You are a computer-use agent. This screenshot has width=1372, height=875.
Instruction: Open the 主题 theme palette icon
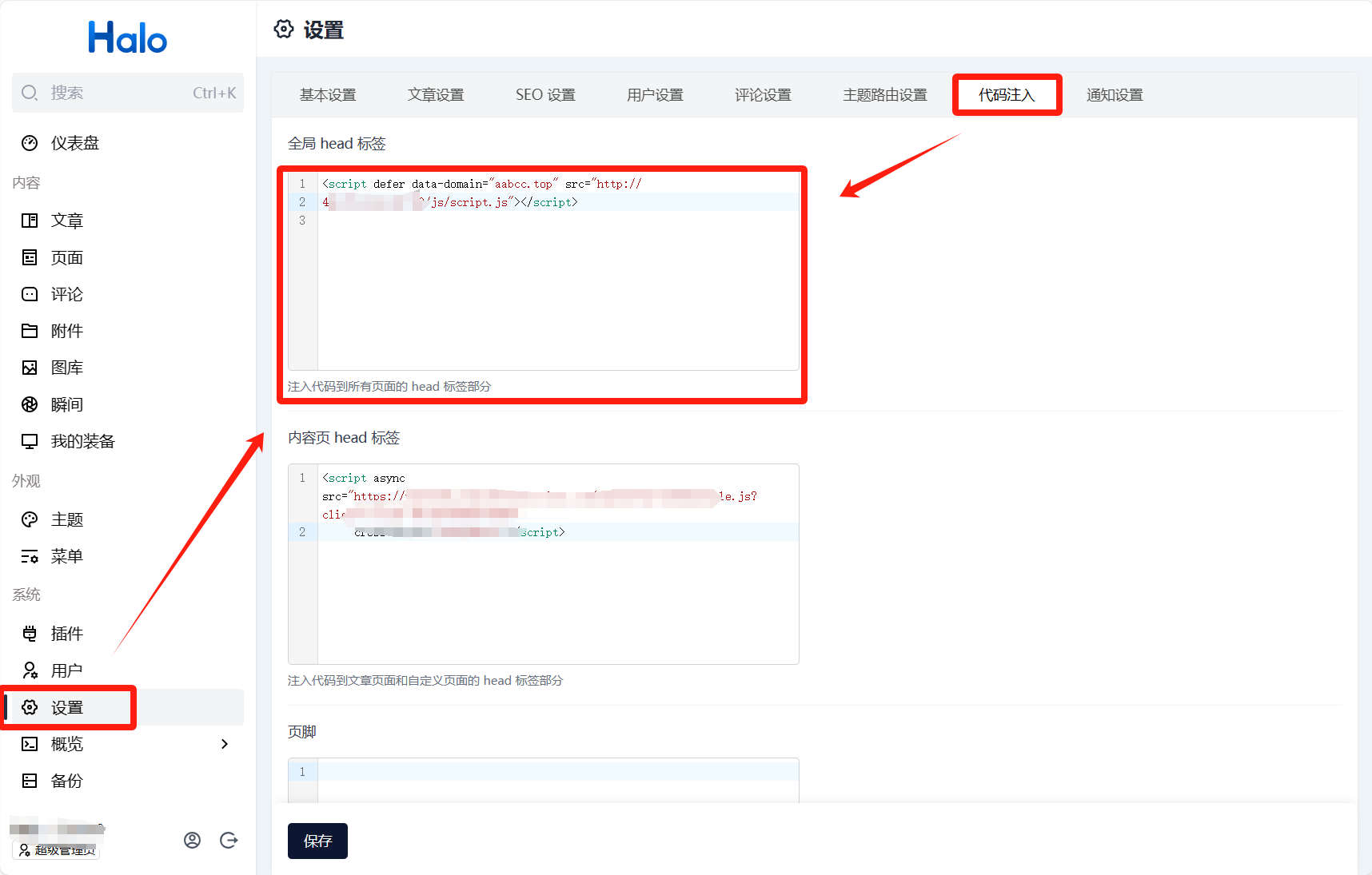30,519
